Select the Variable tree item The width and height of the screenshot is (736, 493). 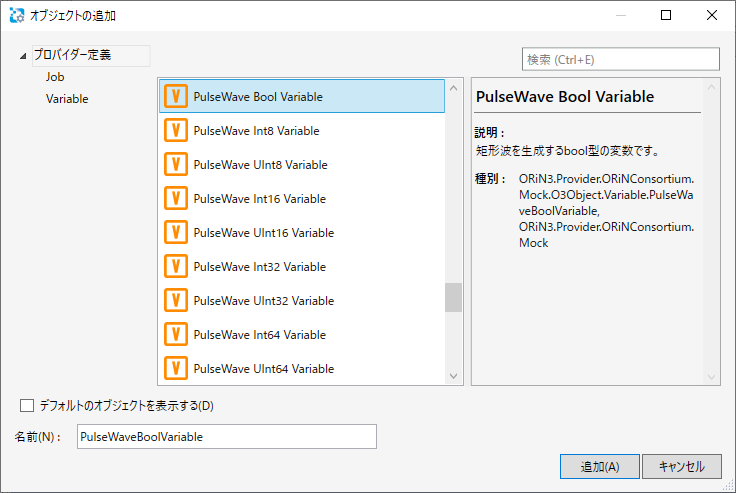67,99
